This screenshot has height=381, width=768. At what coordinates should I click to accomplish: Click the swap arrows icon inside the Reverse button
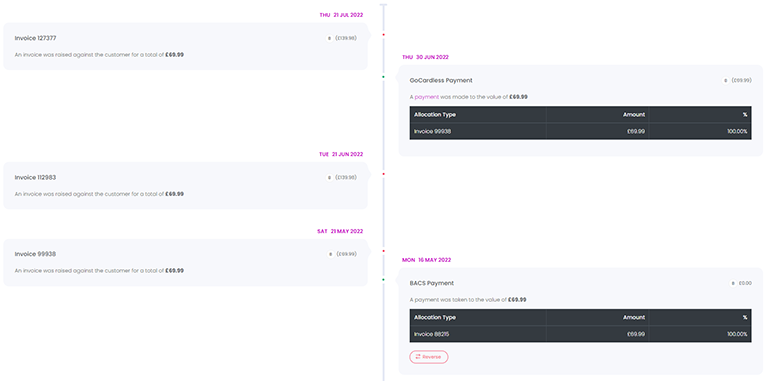point(418,357)
